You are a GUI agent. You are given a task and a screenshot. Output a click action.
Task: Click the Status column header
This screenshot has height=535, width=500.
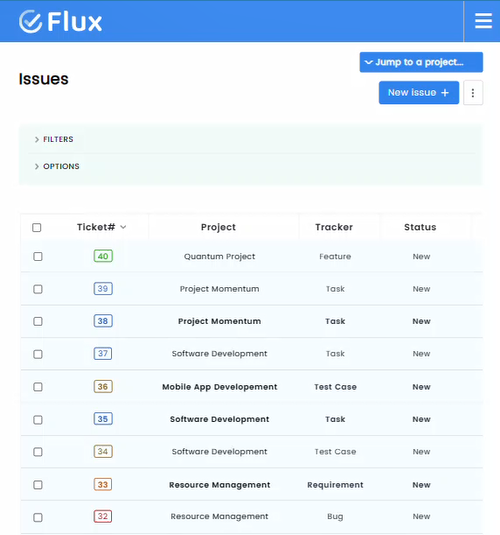click(x=420, y=227)
